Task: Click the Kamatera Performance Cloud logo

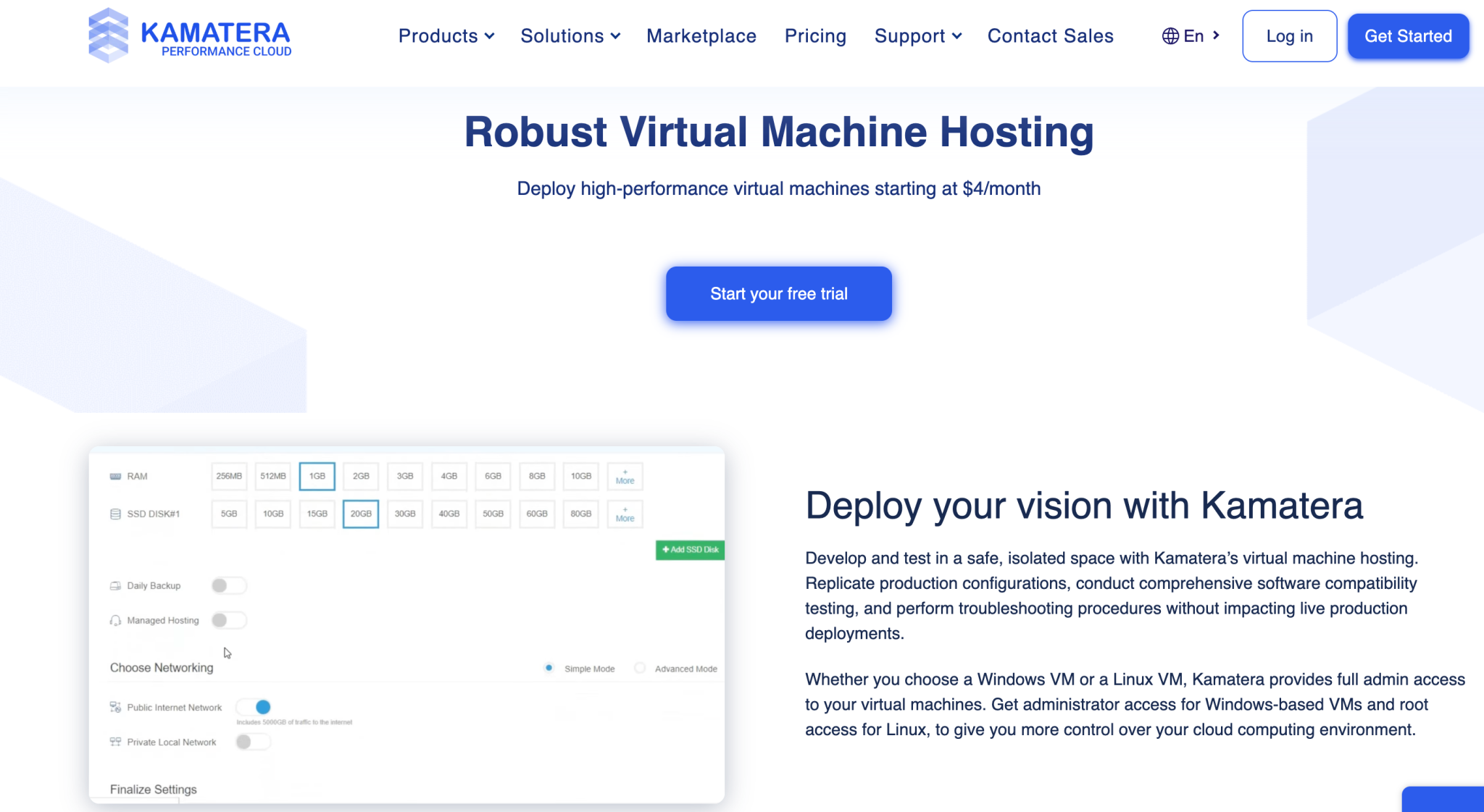Action: point(190,35)
